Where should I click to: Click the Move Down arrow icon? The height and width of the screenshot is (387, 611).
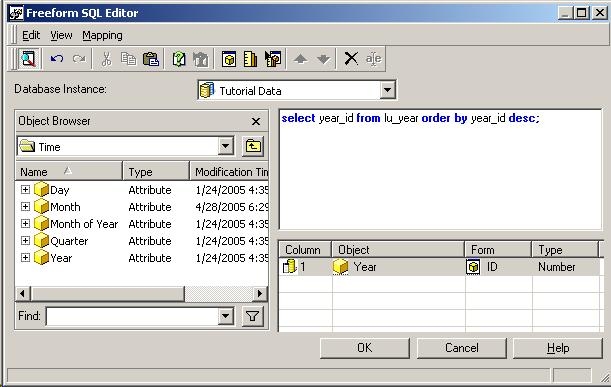[323, 59]
